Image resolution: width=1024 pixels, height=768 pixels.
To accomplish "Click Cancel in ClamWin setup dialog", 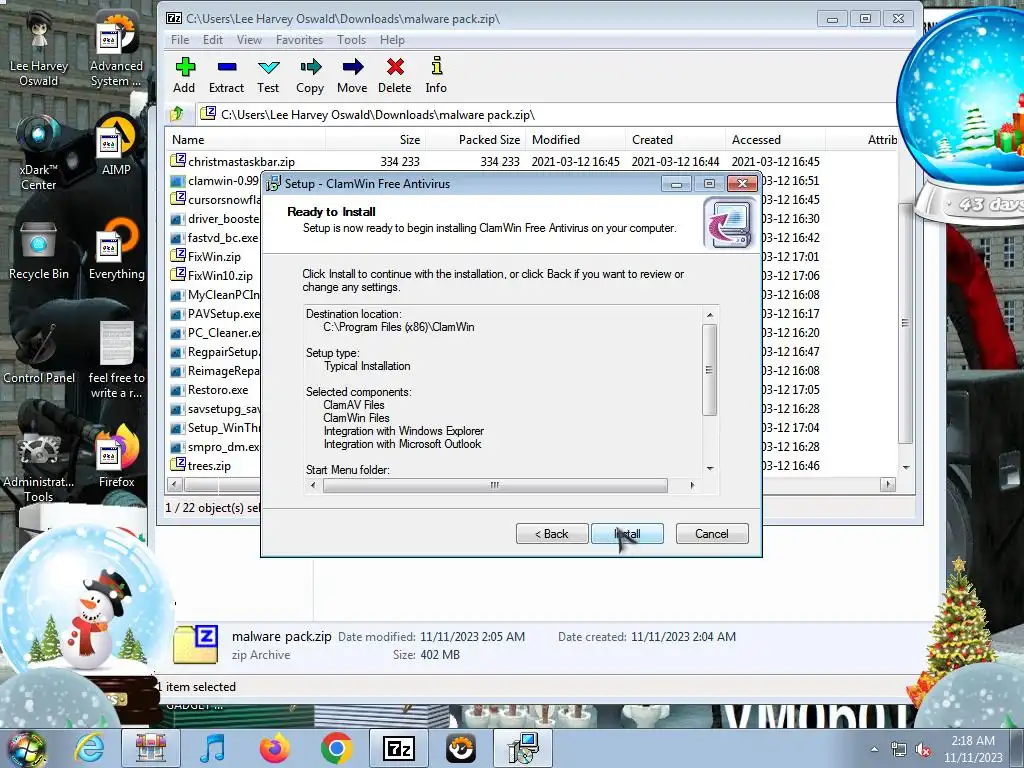I will click(712, 534).
